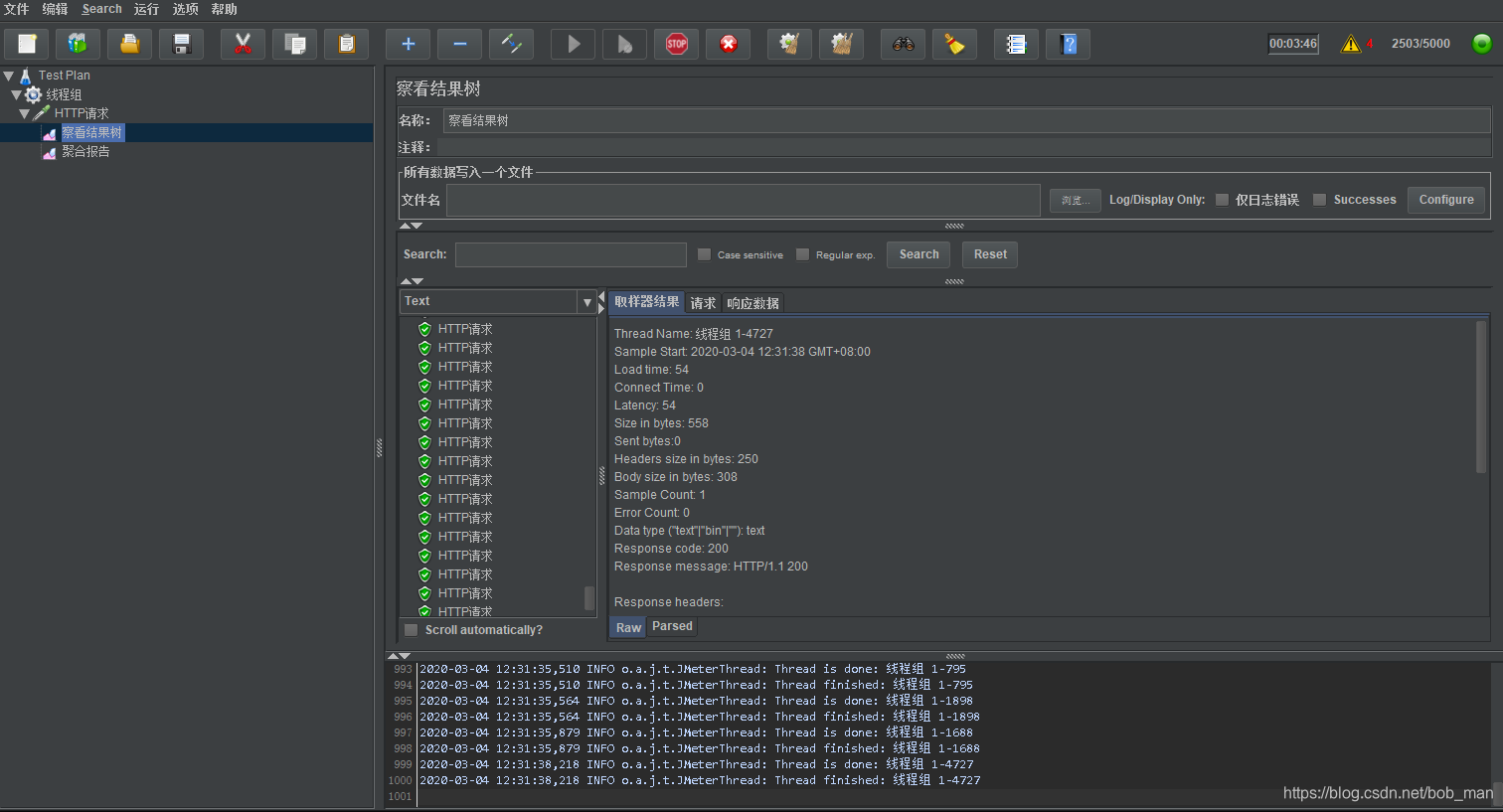Reset search with the brush icon
Viewport: 1503px width, 812px height.
(x=955, y=44)
